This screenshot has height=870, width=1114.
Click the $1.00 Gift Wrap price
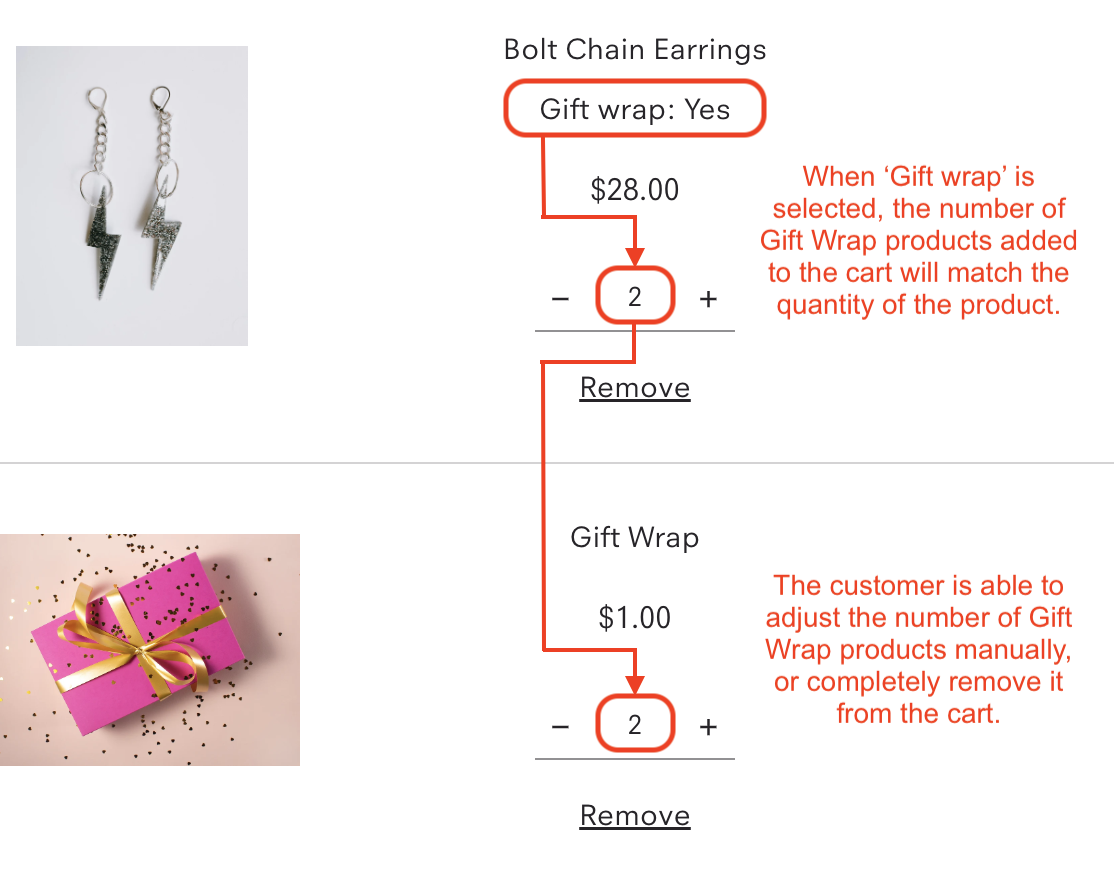[634, 618]
